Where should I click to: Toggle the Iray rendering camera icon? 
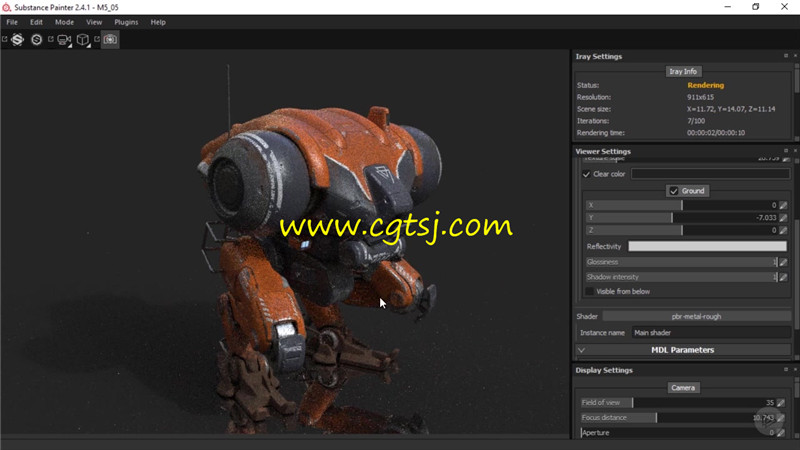coord(110,39)
